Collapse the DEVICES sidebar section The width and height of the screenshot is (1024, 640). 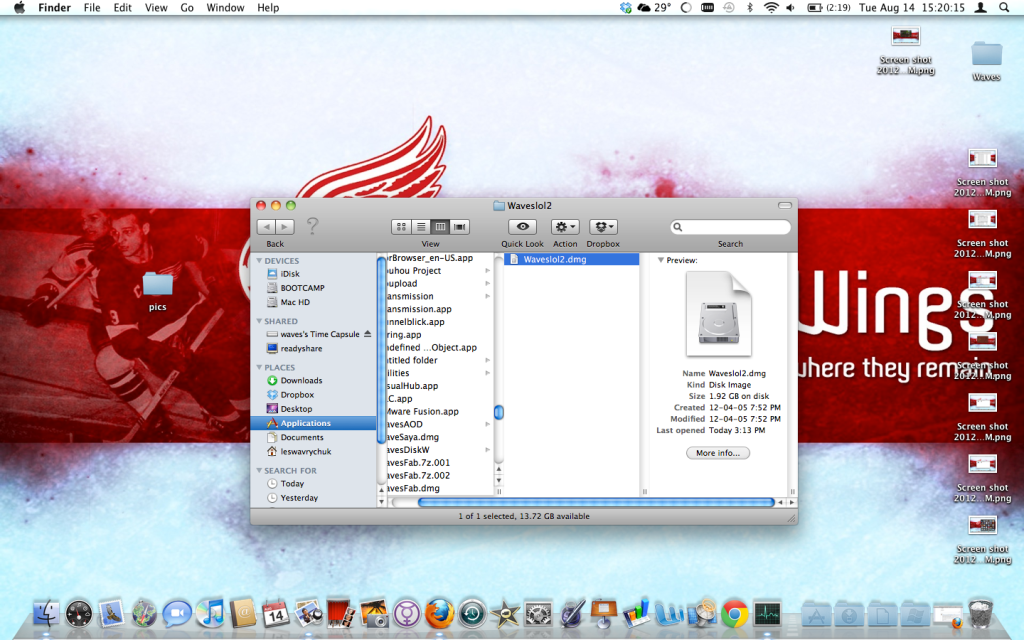coord(259,261)
